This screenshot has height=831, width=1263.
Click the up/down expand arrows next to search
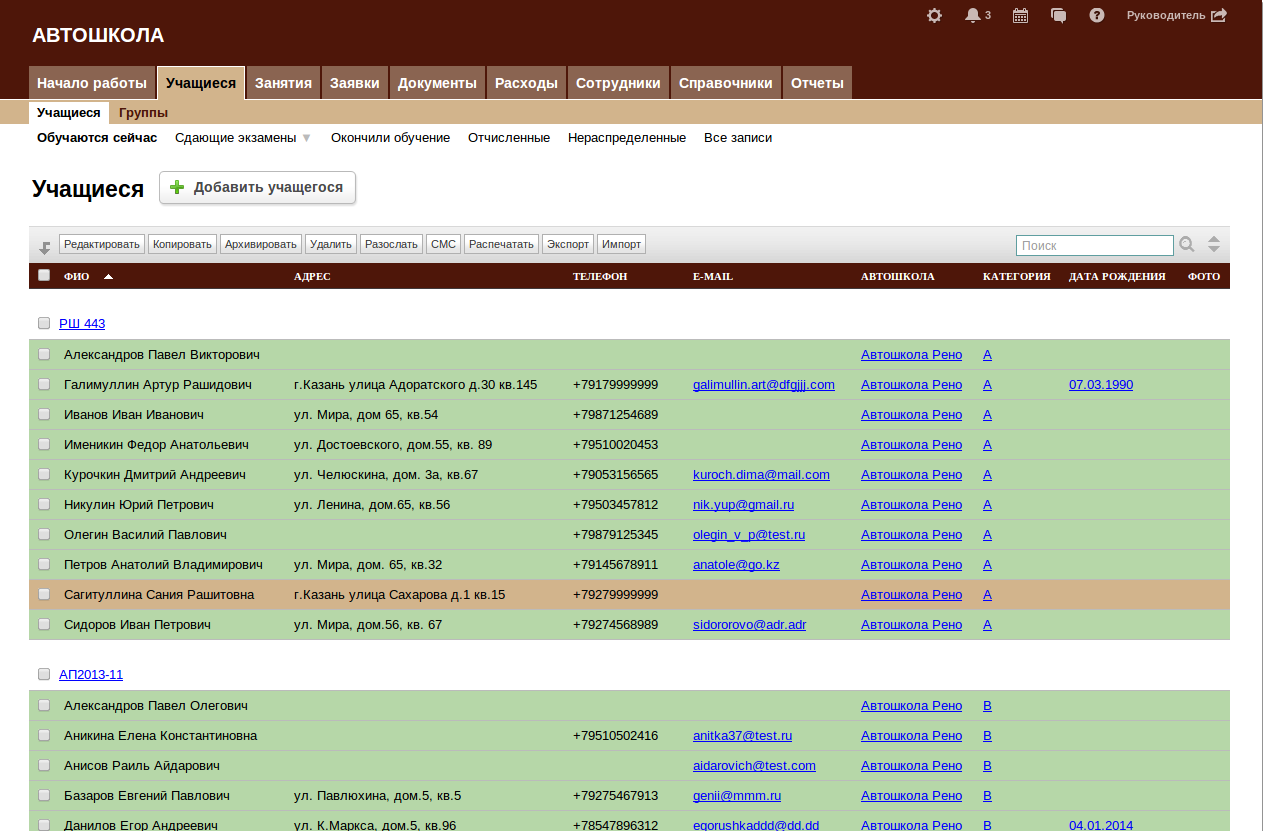tap(1214, 245)
